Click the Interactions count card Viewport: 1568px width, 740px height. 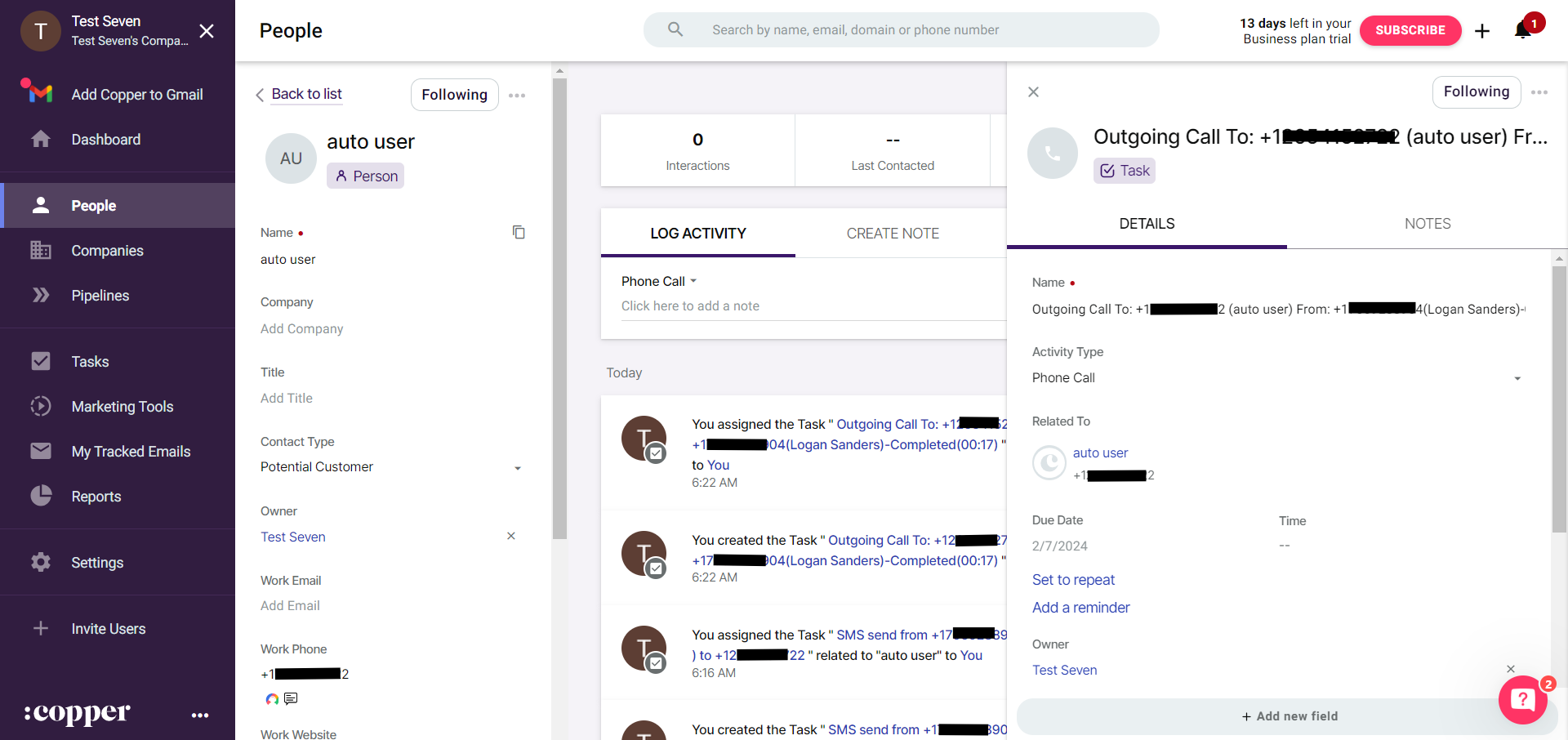(x=697, y=150)
